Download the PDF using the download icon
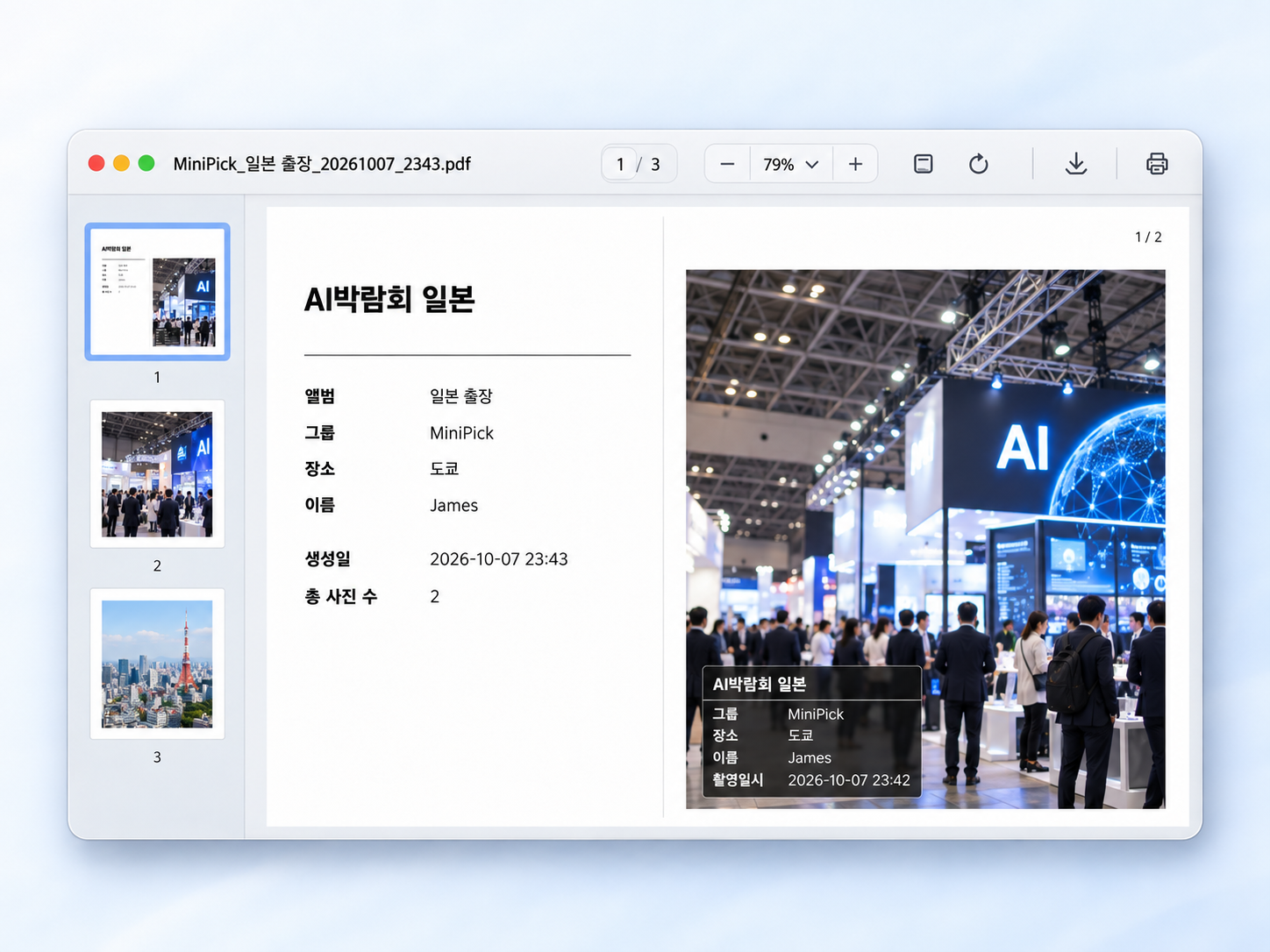This screenshot has width=1270, height=952. coord(1076,164)
